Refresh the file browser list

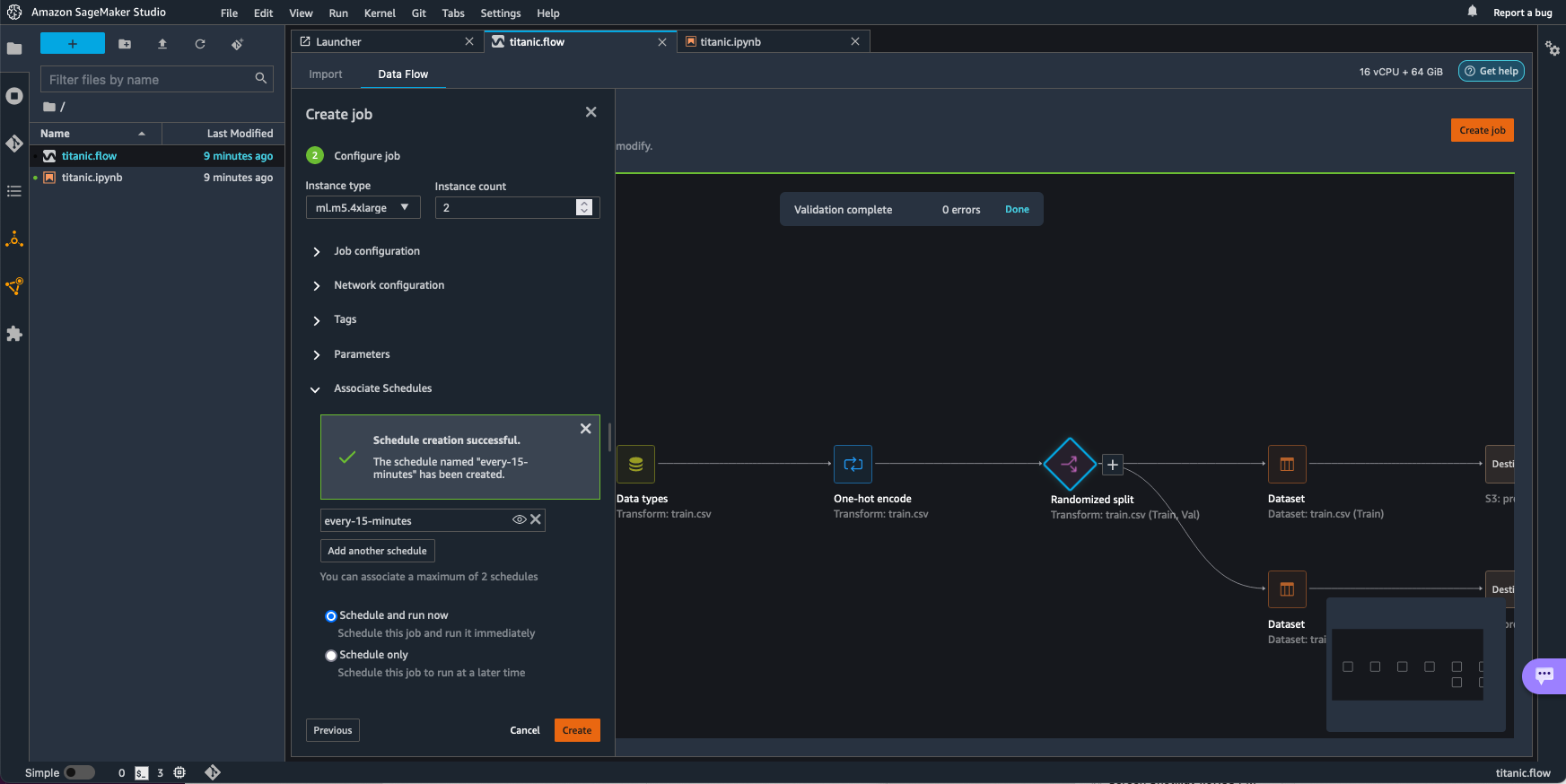click(200, 44)
